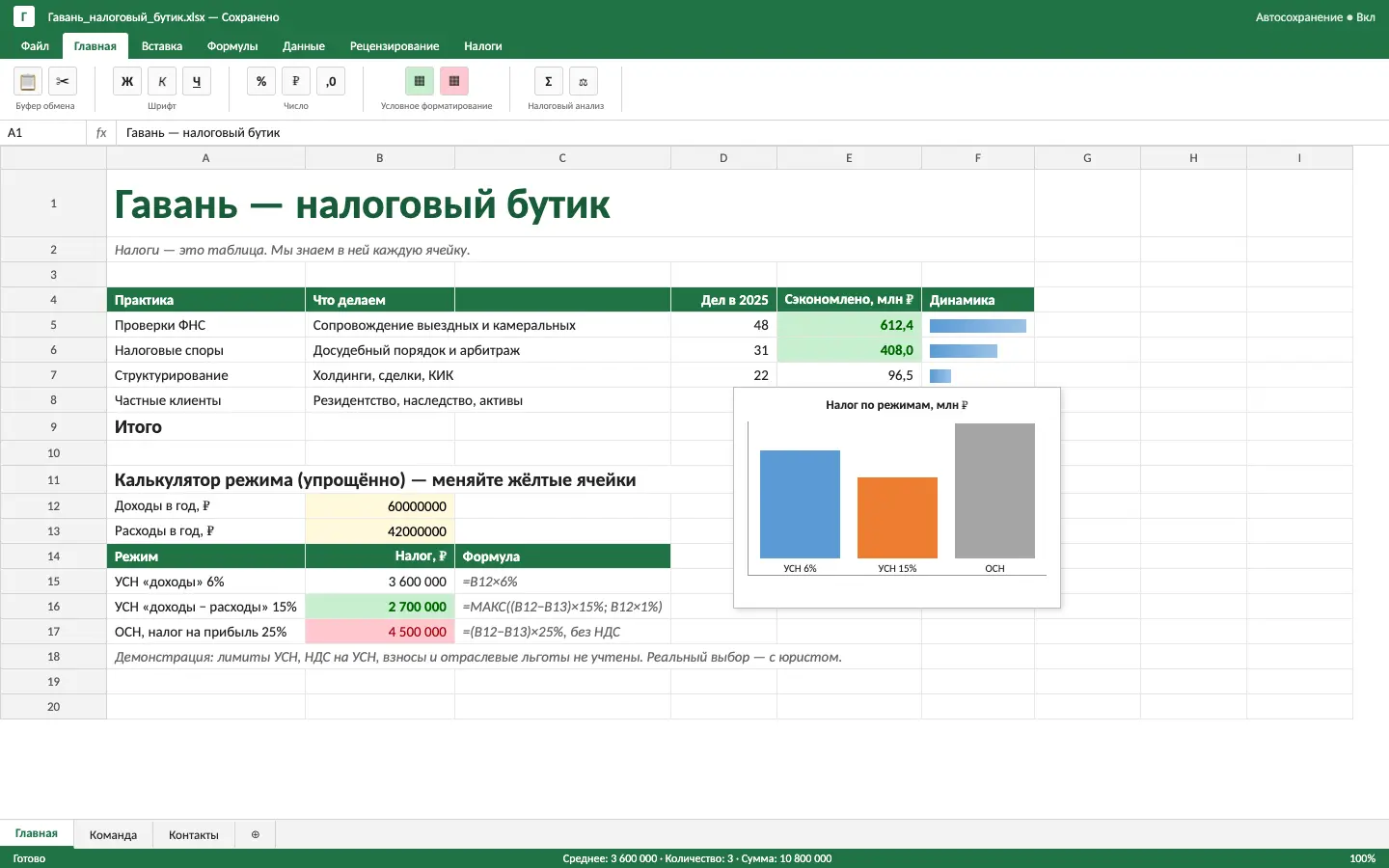Click the Name Box showing A1
The image size is (1389, 868).
(43, 133)
